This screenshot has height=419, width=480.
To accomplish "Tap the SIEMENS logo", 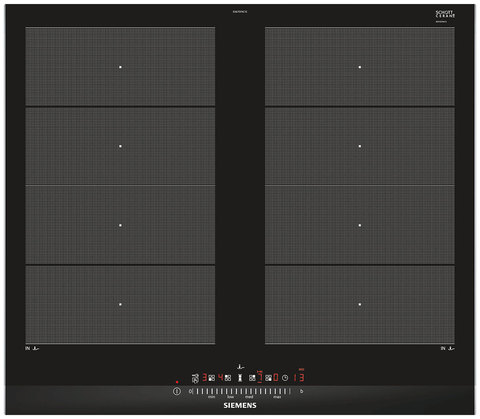I will 240,406.
